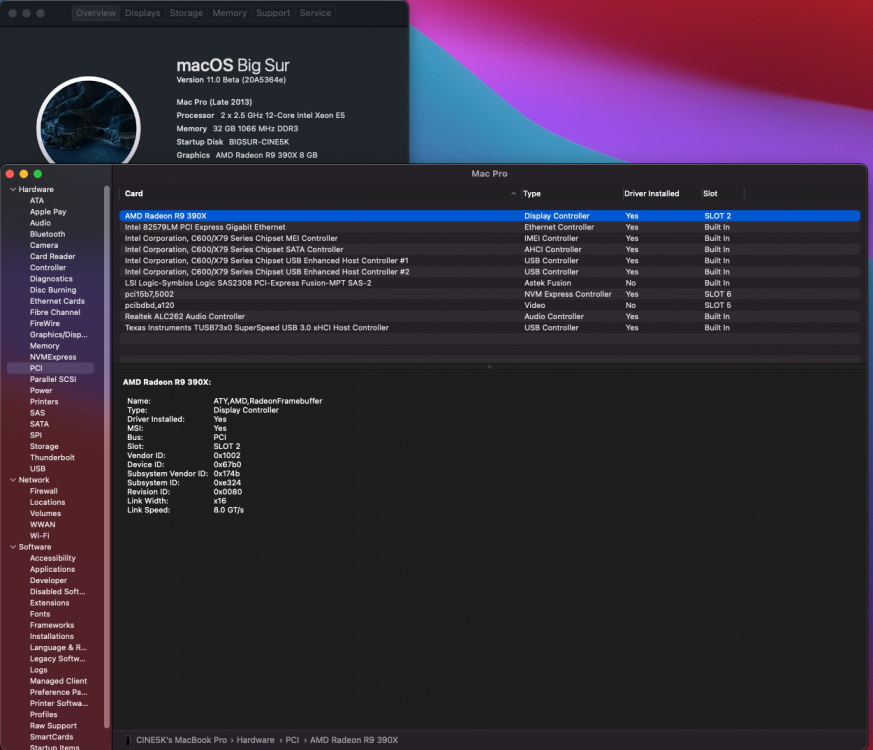The height and width of the screenshot is (750, 873).
Task: Select the pcibdbd,a120 row
Action: tap(489, 305)
